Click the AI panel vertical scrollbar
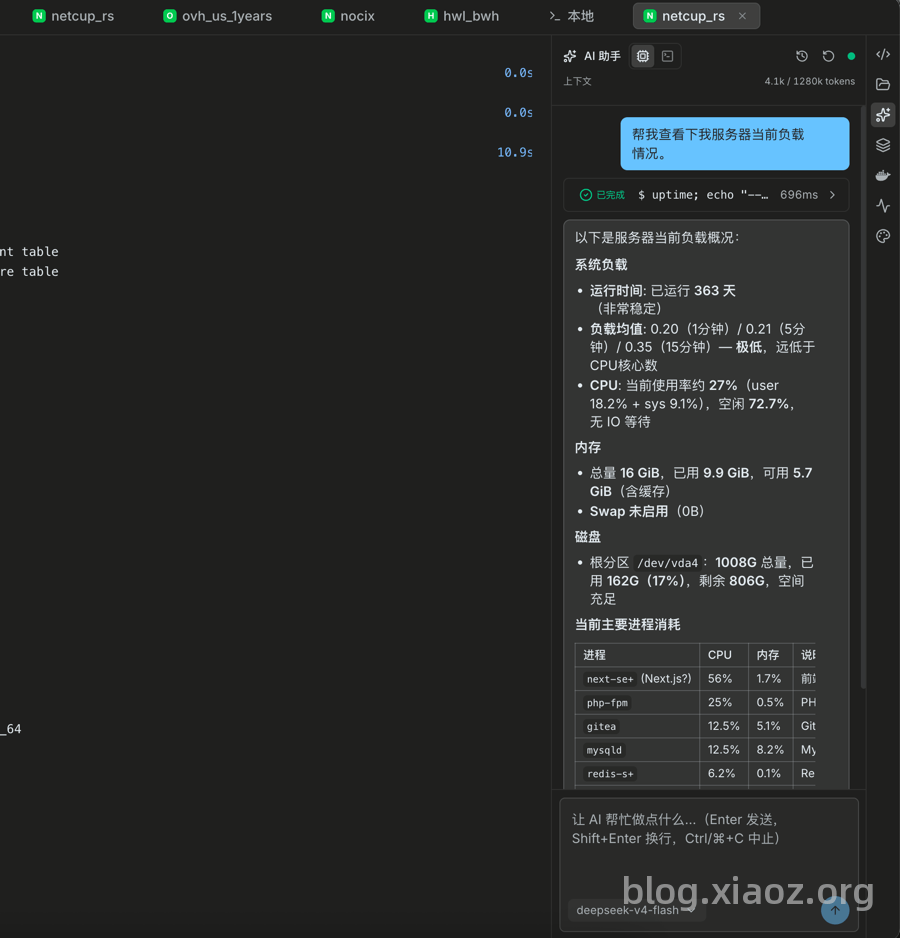900x938 pixels. (x=863, y=398)
